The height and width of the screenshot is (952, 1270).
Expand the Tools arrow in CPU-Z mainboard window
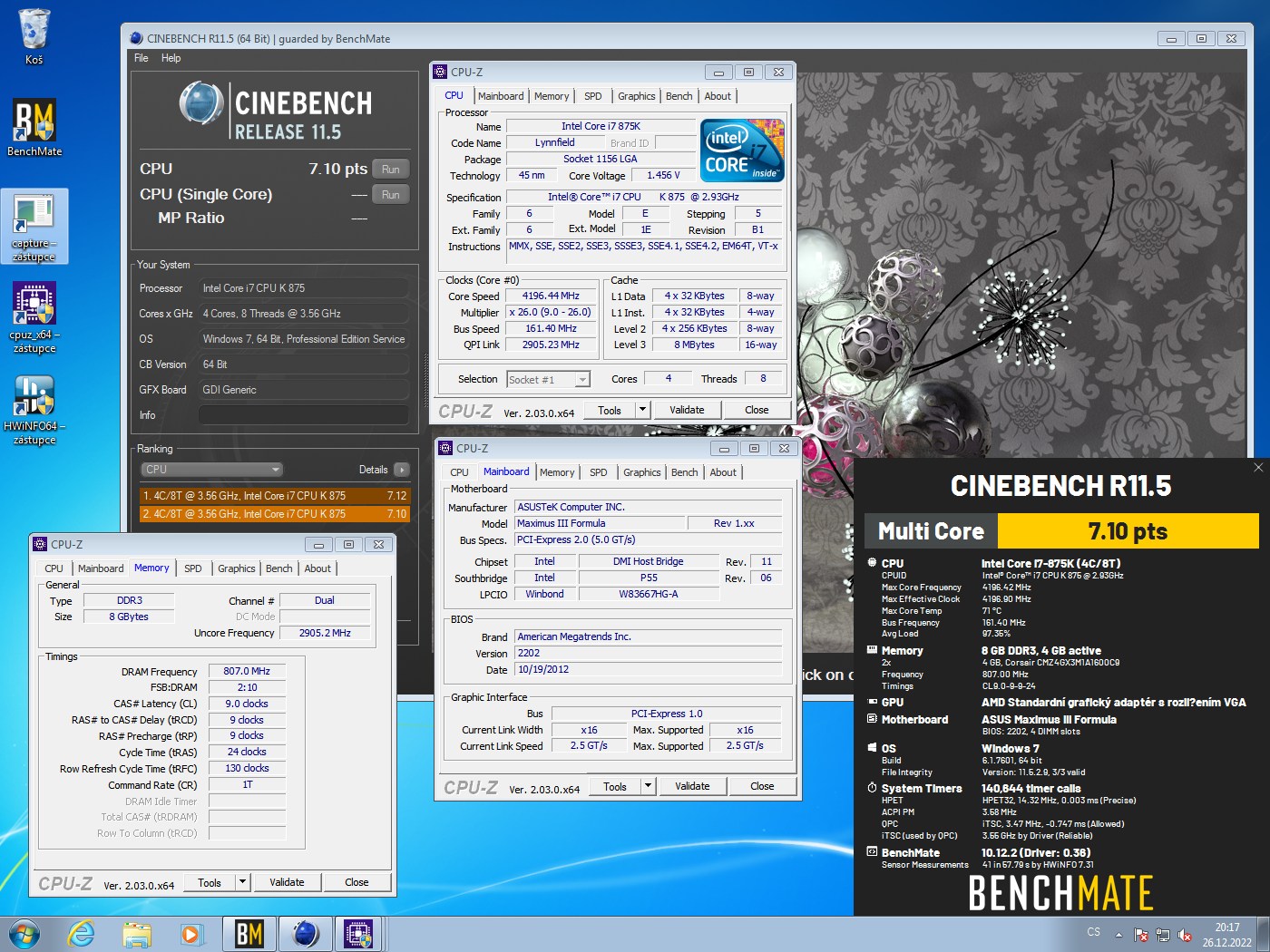click(x=648, y=786)
